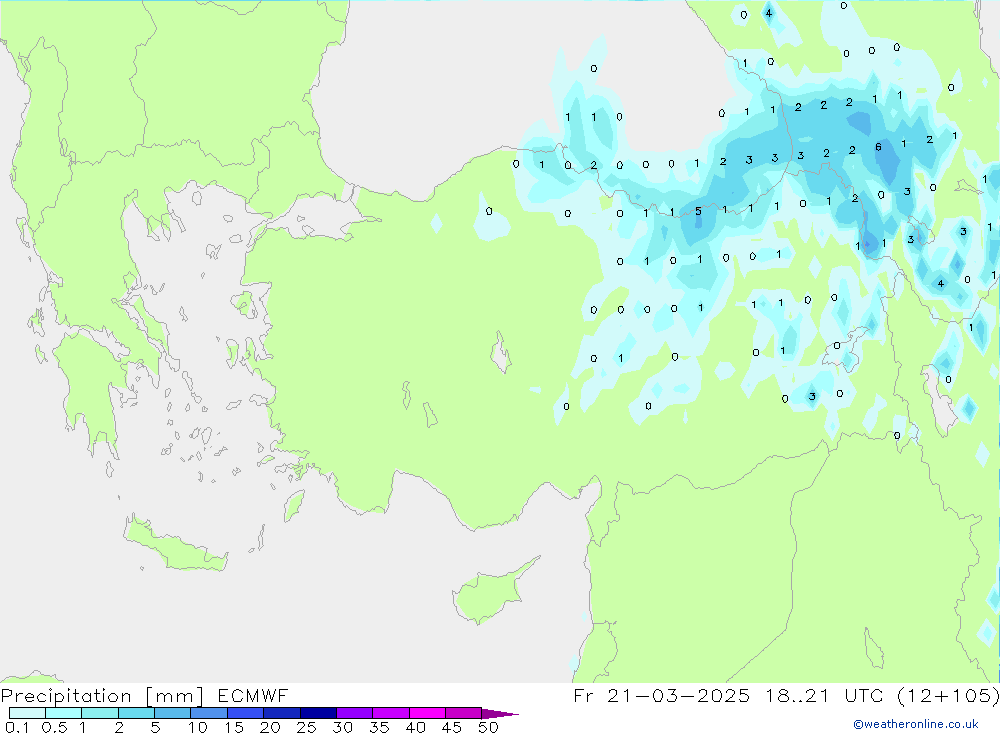Image resolution: width=1000 pixels, height=733 pixels.
Task: Click the "35" legend number
Action: [379, 727]
